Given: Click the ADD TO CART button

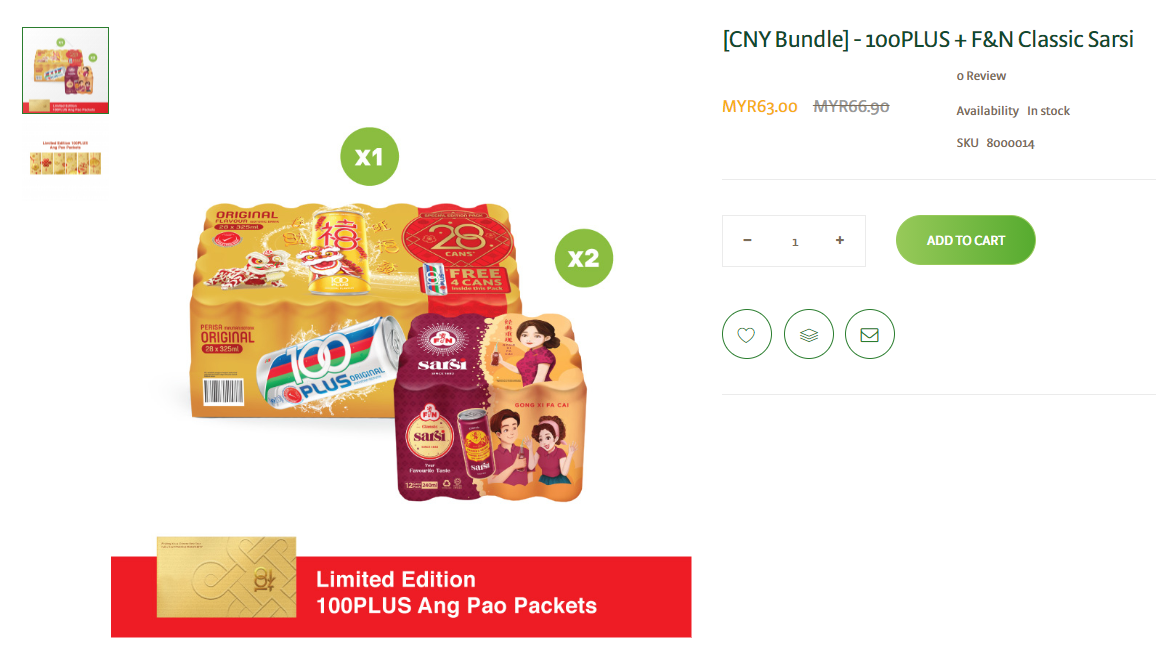Looking at the screenshot, I should coord(966,240).
